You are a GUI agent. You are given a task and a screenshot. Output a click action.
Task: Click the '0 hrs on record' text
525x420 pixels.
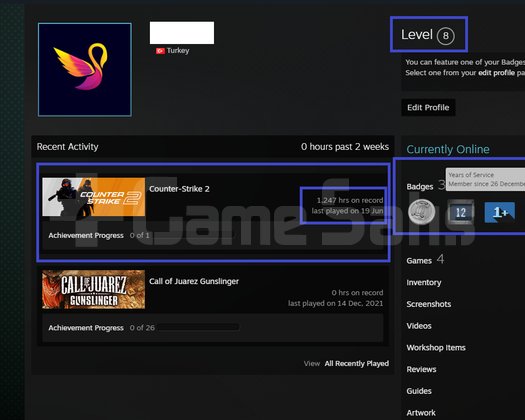click(x=357, y=293)
